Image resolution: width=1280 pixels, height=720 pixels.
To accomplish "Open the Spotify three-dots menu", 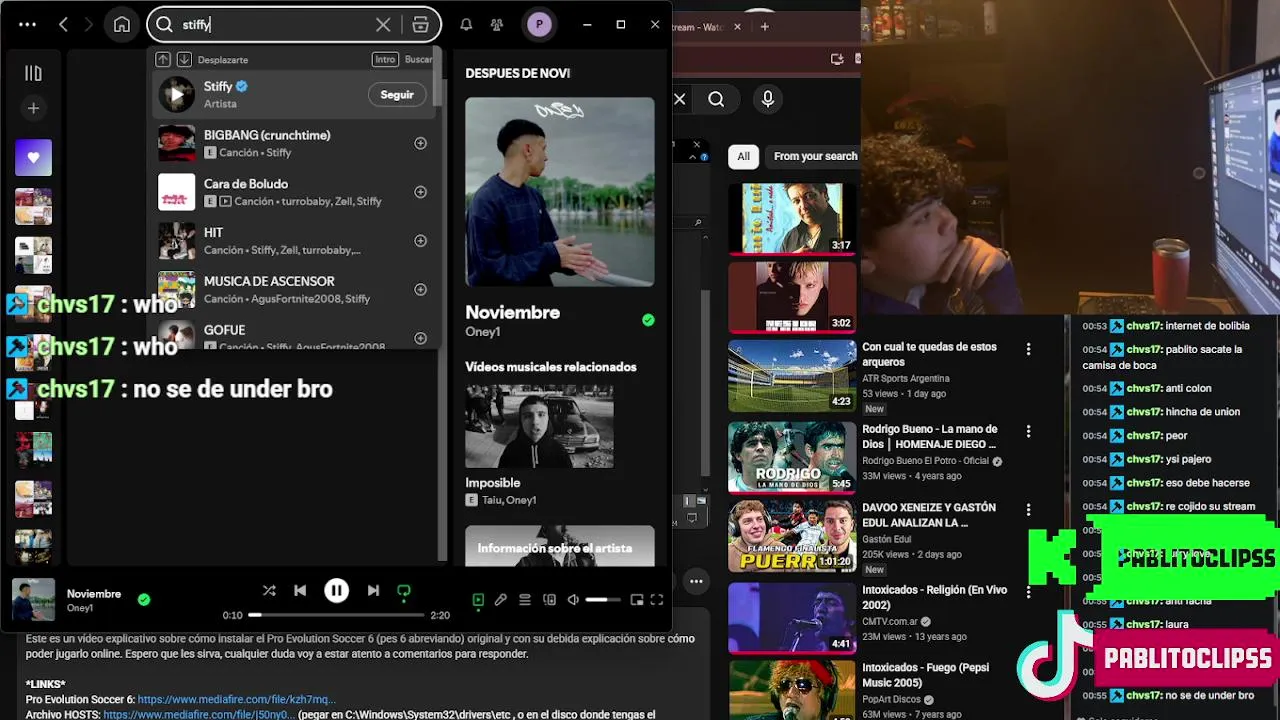I will tap(28, 25).
